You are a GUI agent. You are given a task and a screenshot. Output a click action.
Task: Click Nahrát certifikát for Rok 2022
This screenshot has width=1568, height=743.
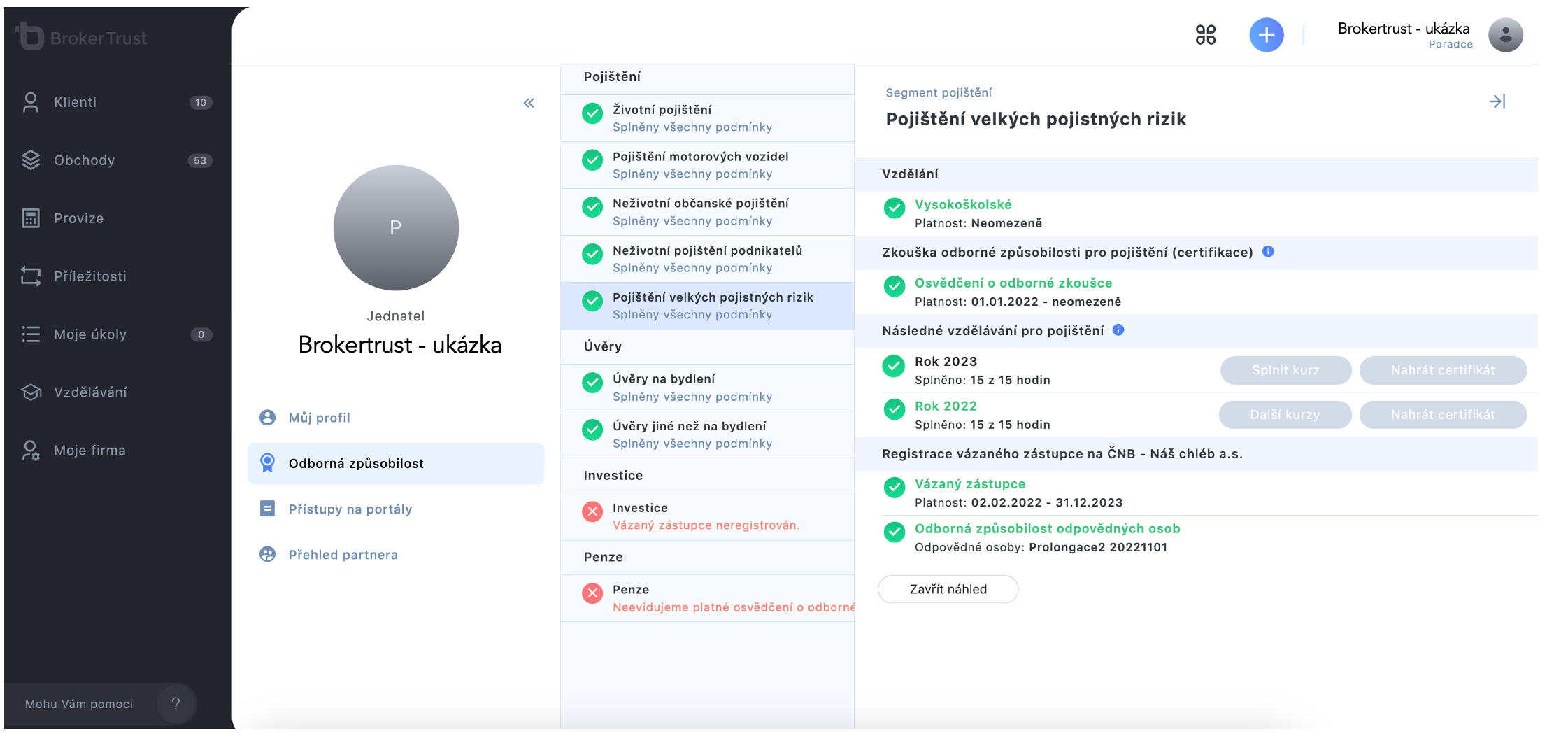click(x=1443, y=415)
